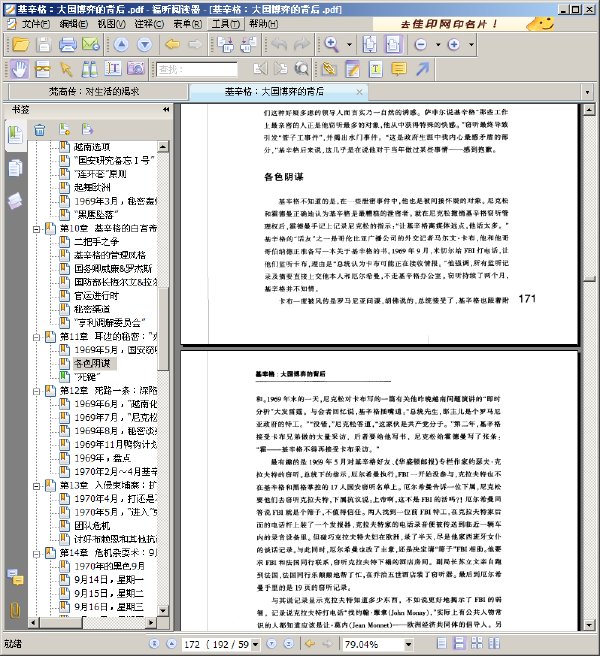This screenshot has height=656, width=600.
Task: Collapse the 第12章 bookmark node
Action: pos(37,391)
